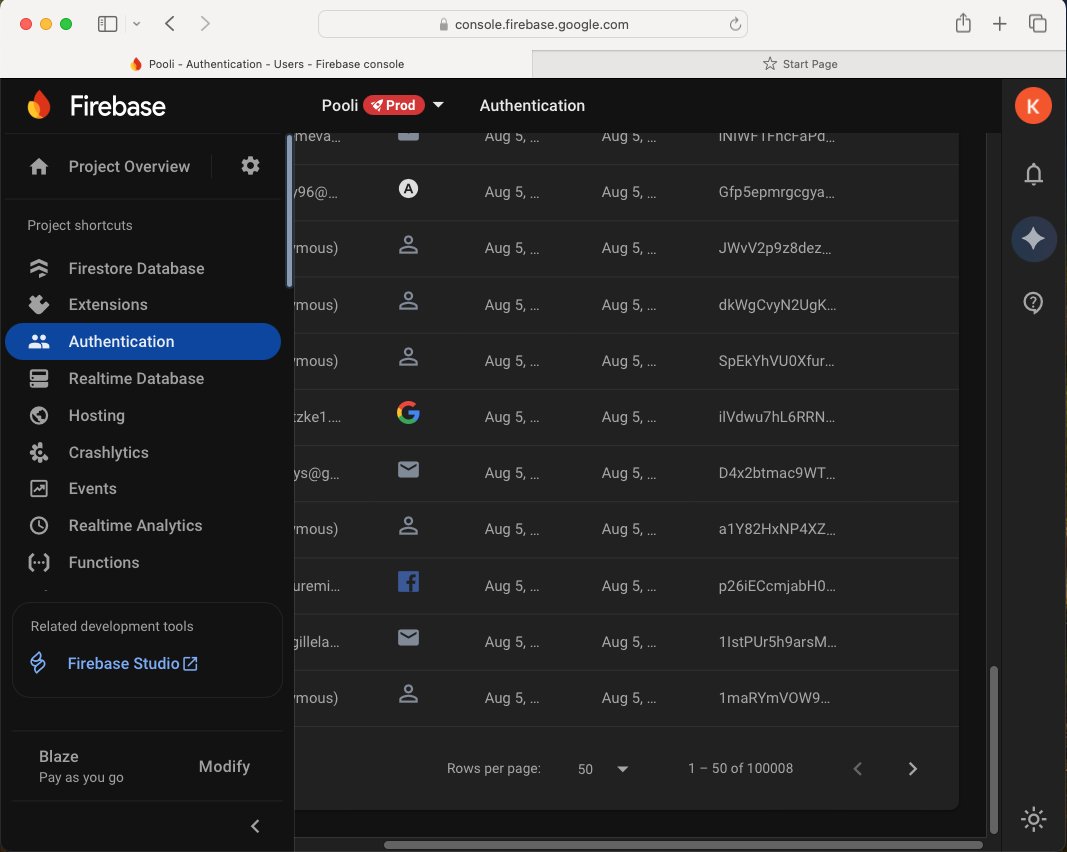1067x852 pixels.
Task: Select Pooli Authentication Firebase console tab
Action: coord(266,64)
